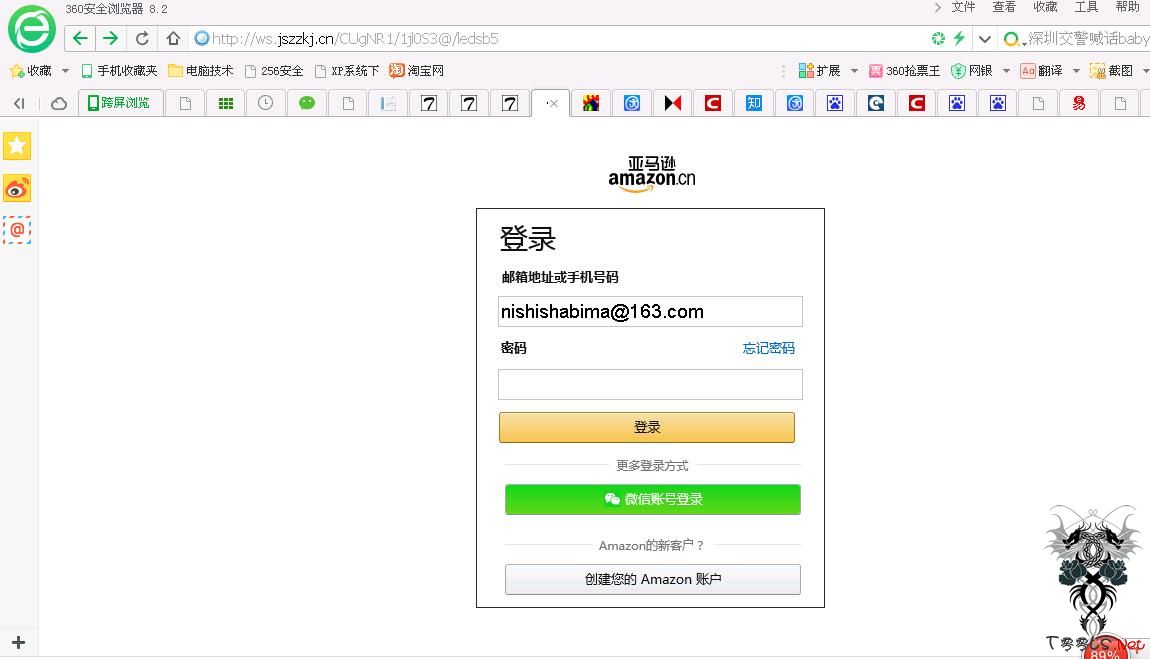Click the empty 密码 input field

point(650,385)
